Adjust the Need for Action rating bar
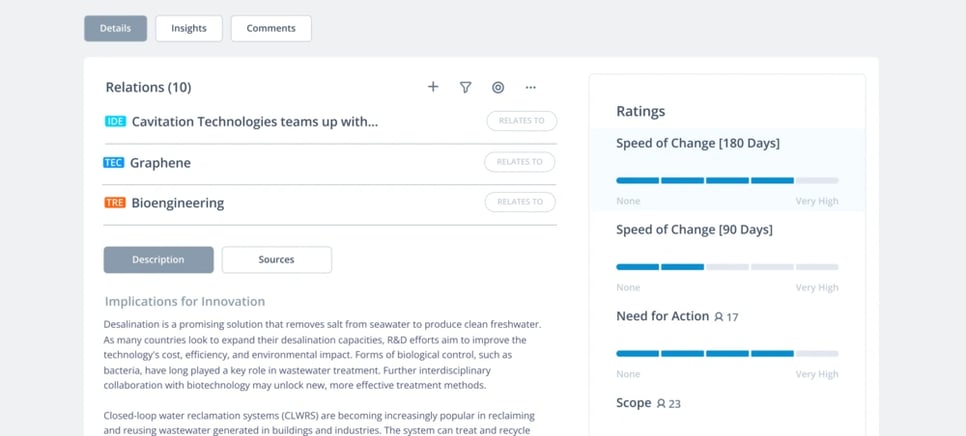966x436 pixels. pyautogui.click(x=727, y=353)
